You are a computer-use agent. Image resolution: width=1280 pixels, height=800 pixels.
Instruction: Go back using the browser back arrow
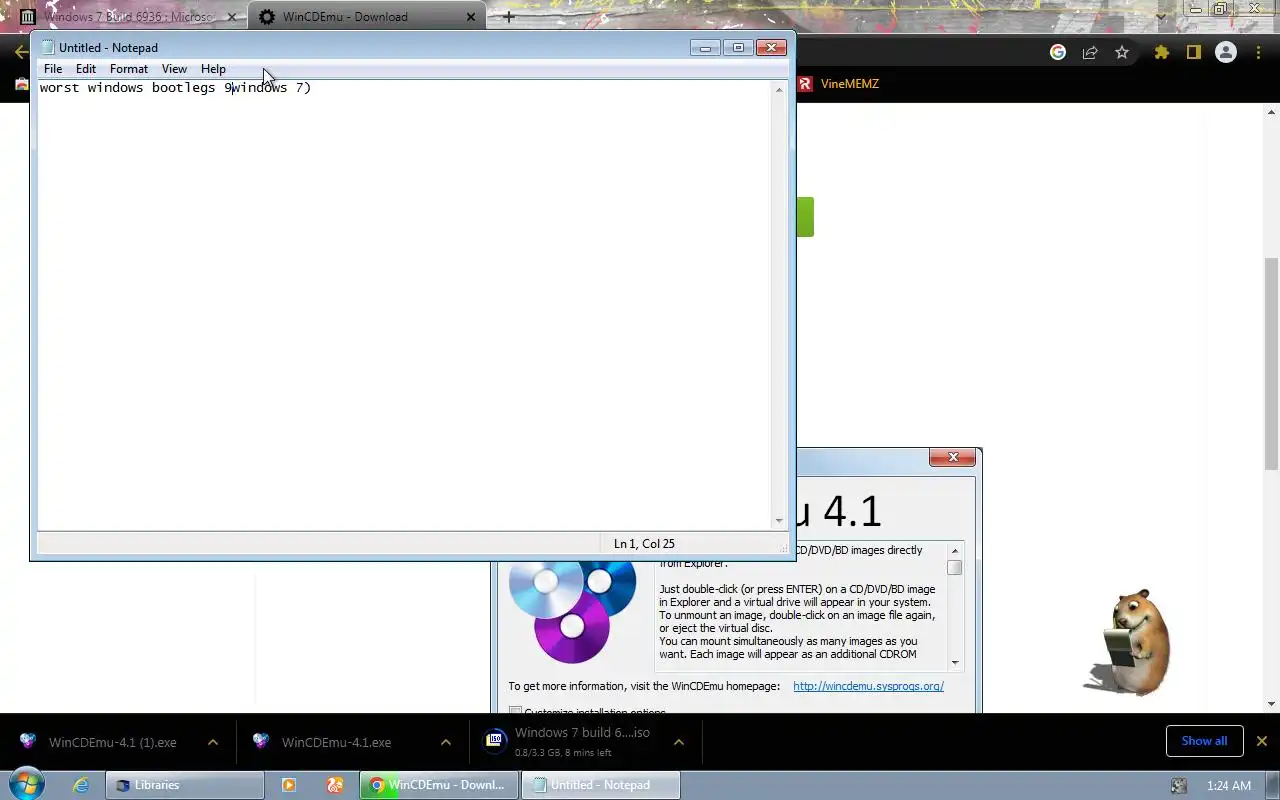[20, 52]
